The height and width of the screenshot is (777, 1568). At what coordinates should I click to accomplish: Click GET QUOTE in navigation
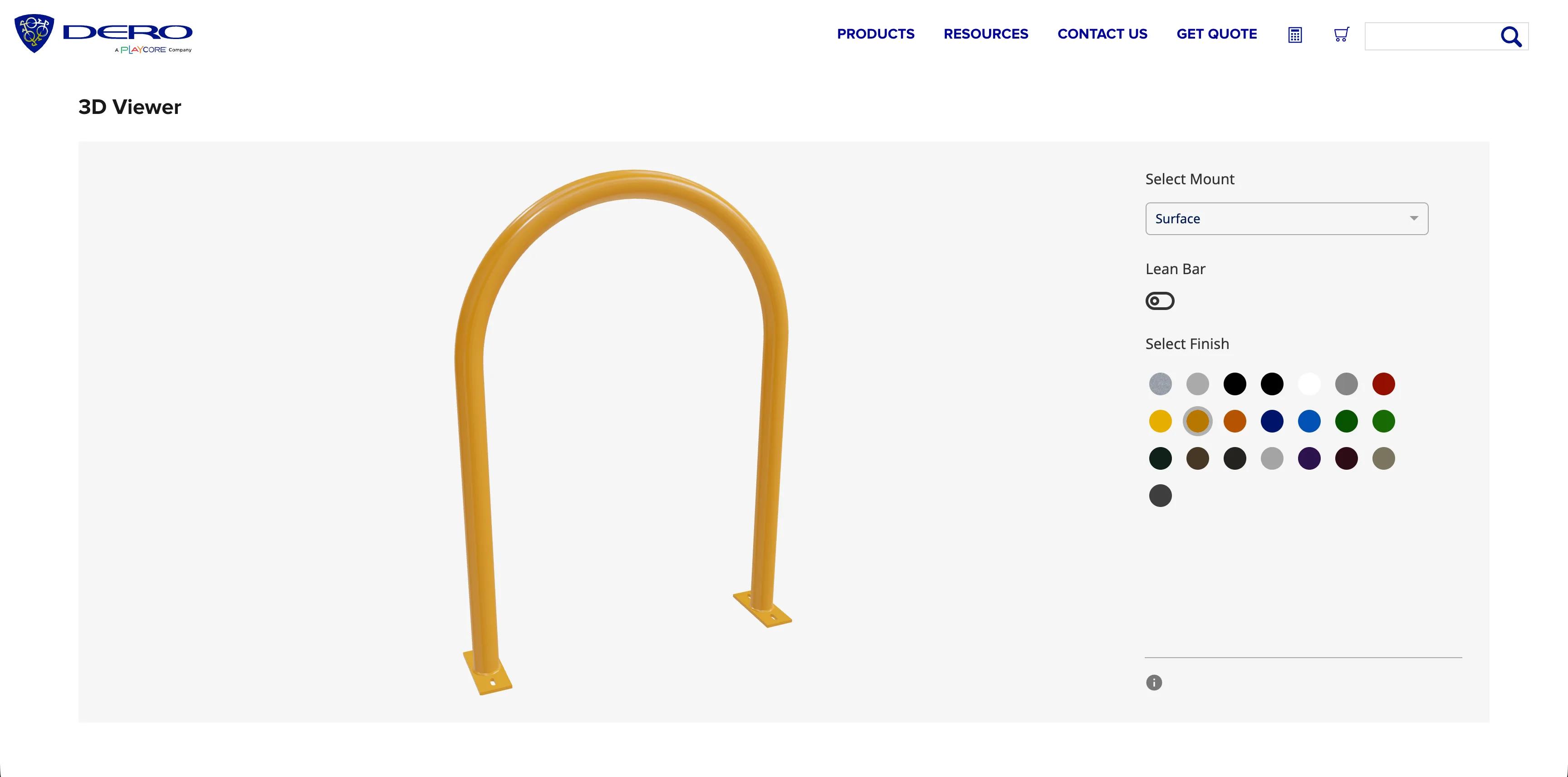point(1217,34)
